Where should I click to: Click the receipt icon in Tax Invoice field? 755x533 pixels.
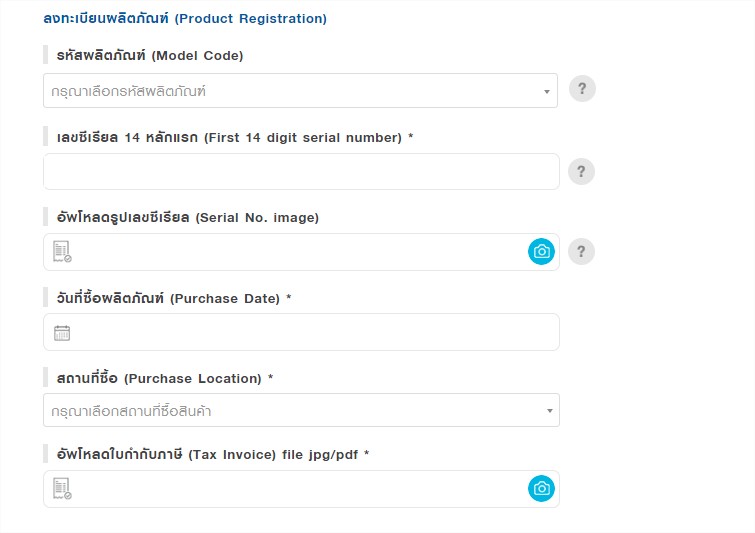[62, 488]
